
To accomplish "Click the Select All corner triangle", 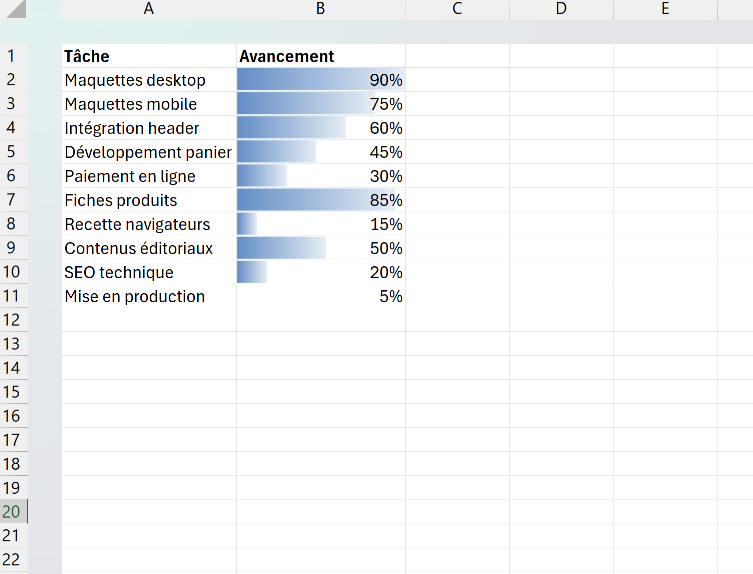I will click(16, 9).
